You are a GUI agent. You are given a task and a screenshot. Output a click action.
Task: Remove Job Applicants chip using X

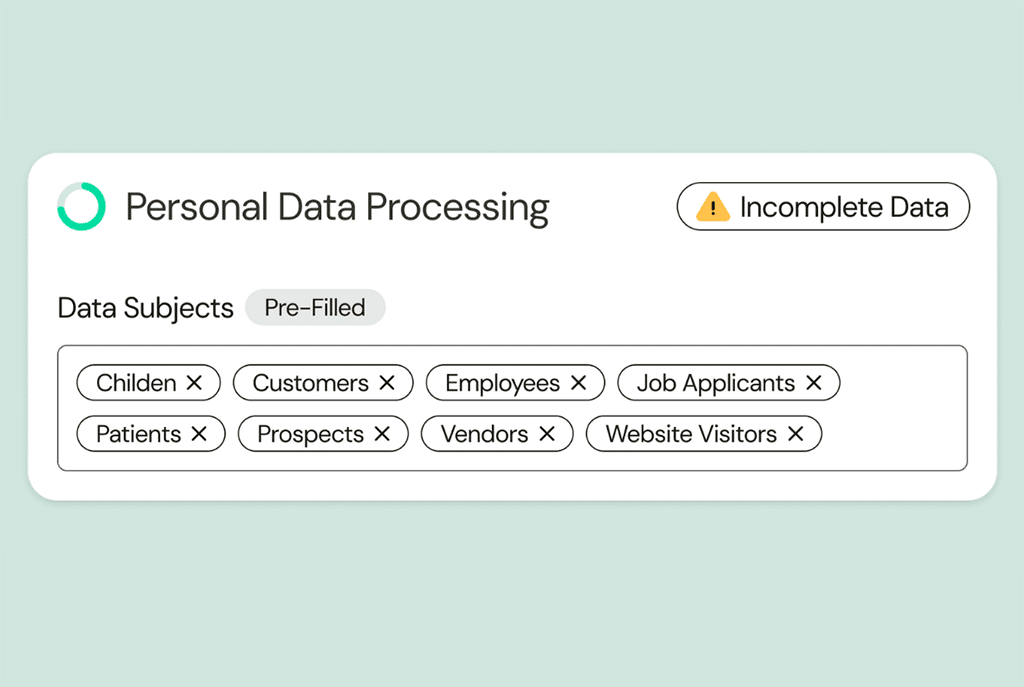(x=813, y=383)
